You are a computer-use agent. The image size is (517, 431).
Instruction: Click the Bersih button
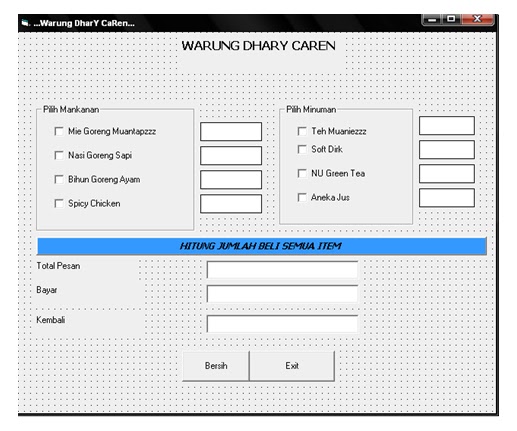click(216, 366)
